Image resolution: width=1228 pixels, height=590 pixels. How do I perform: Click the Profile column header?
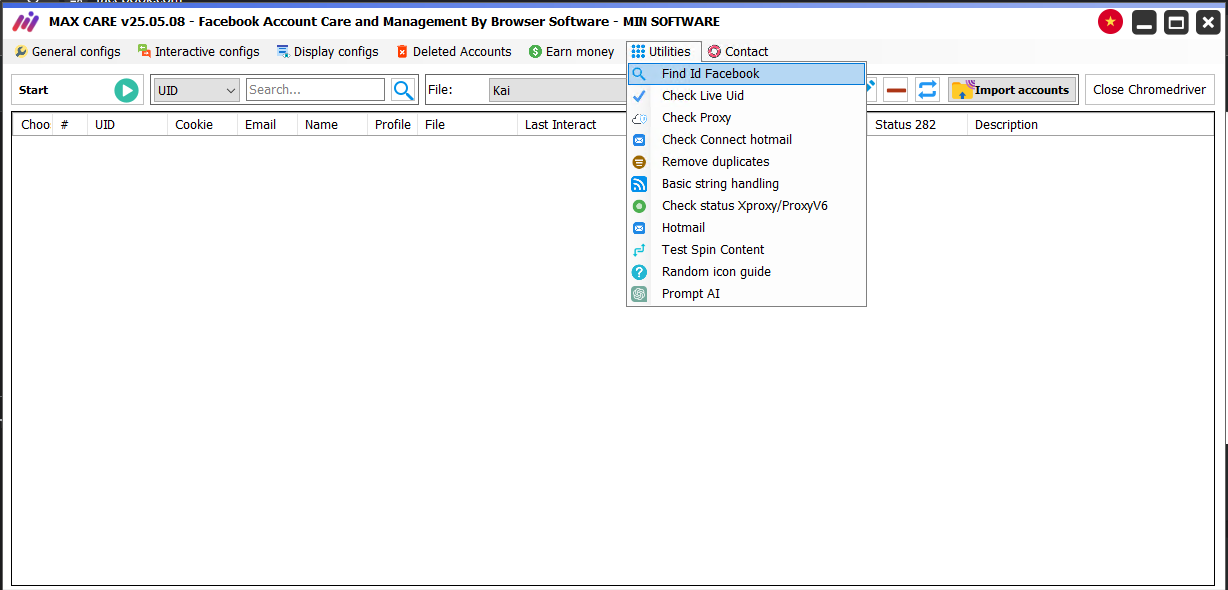[393, 125]
